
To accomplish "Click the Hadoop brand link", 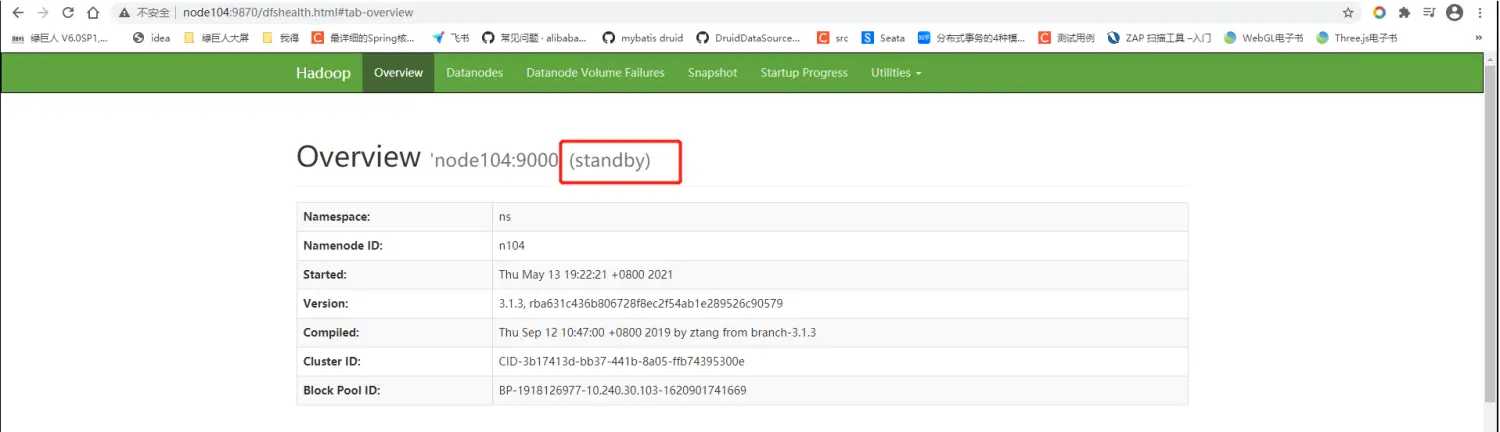I will pos(323,73).
